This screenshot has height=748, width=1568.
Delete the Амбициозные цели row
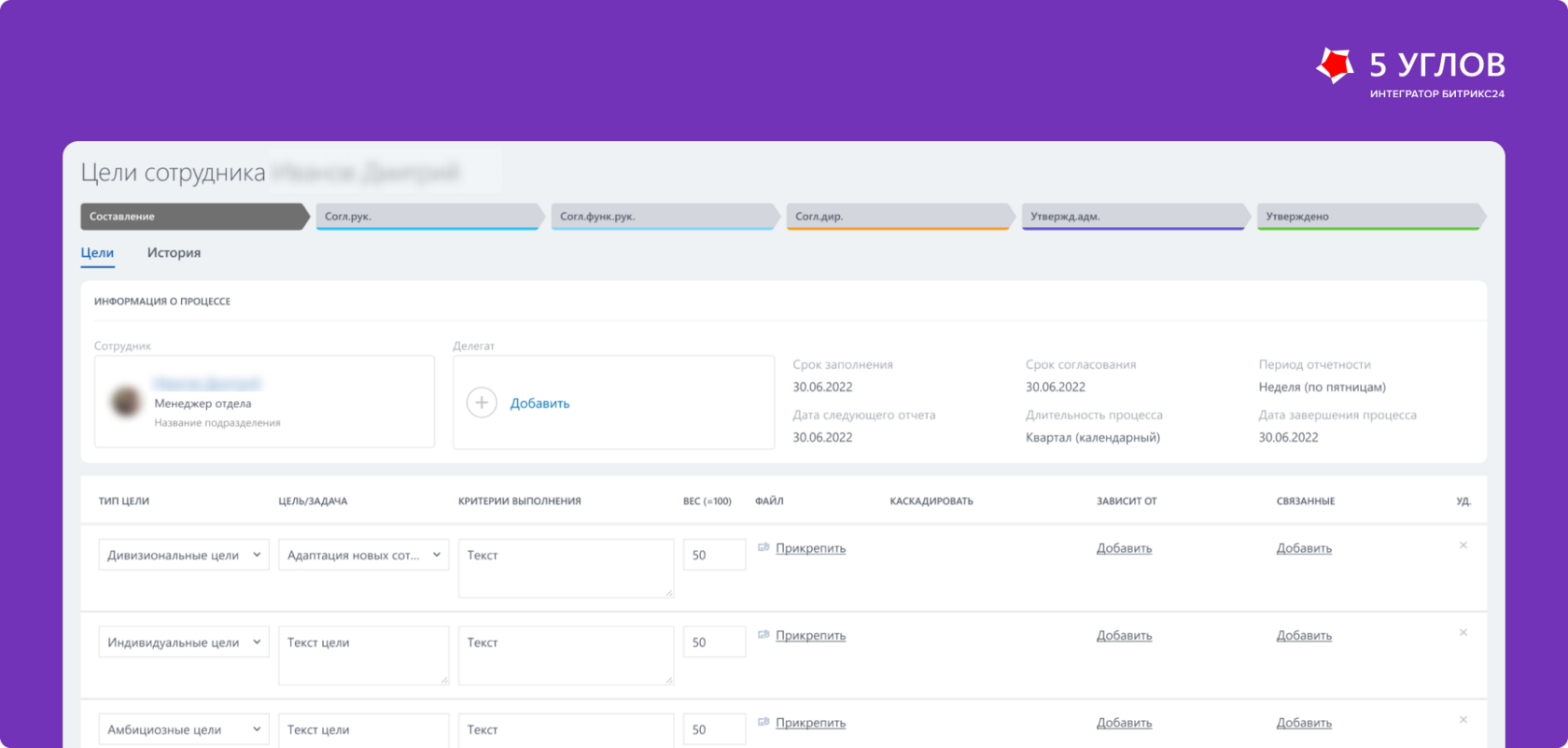click(1463, 720)
